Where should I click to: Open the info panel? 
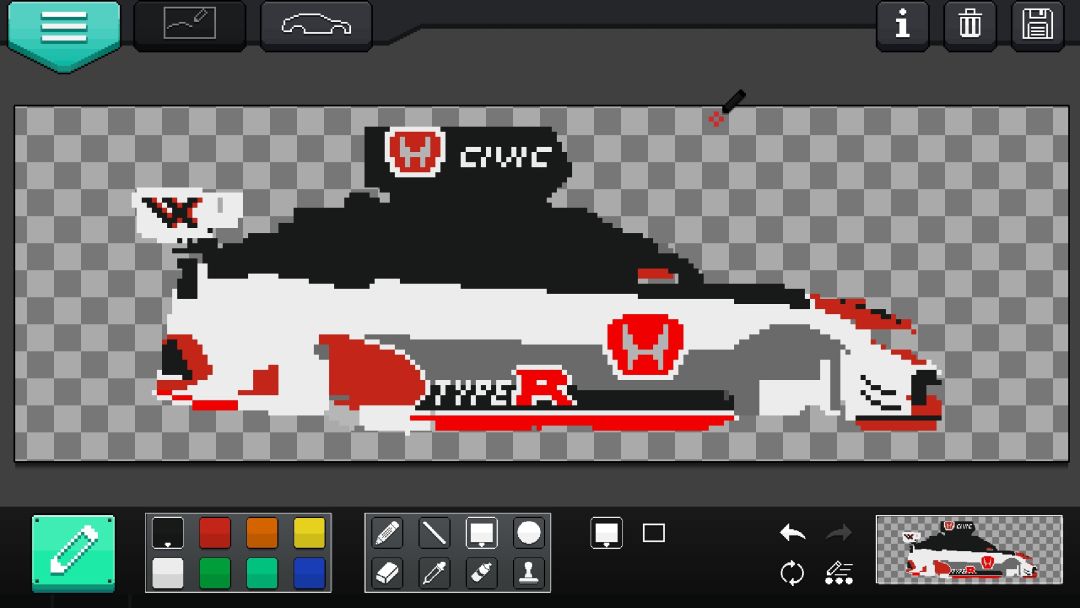click(902, 25)
